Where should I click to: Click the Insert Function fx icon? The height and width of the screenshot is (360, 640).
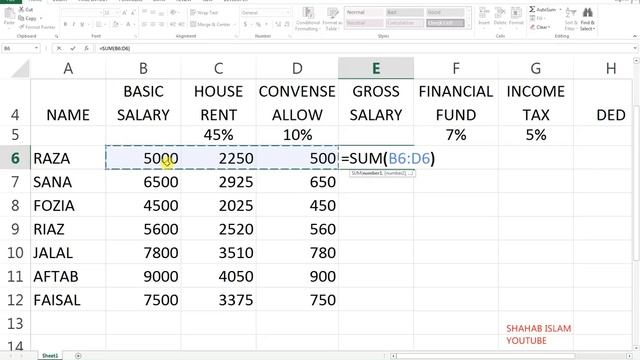coord(86,48)
